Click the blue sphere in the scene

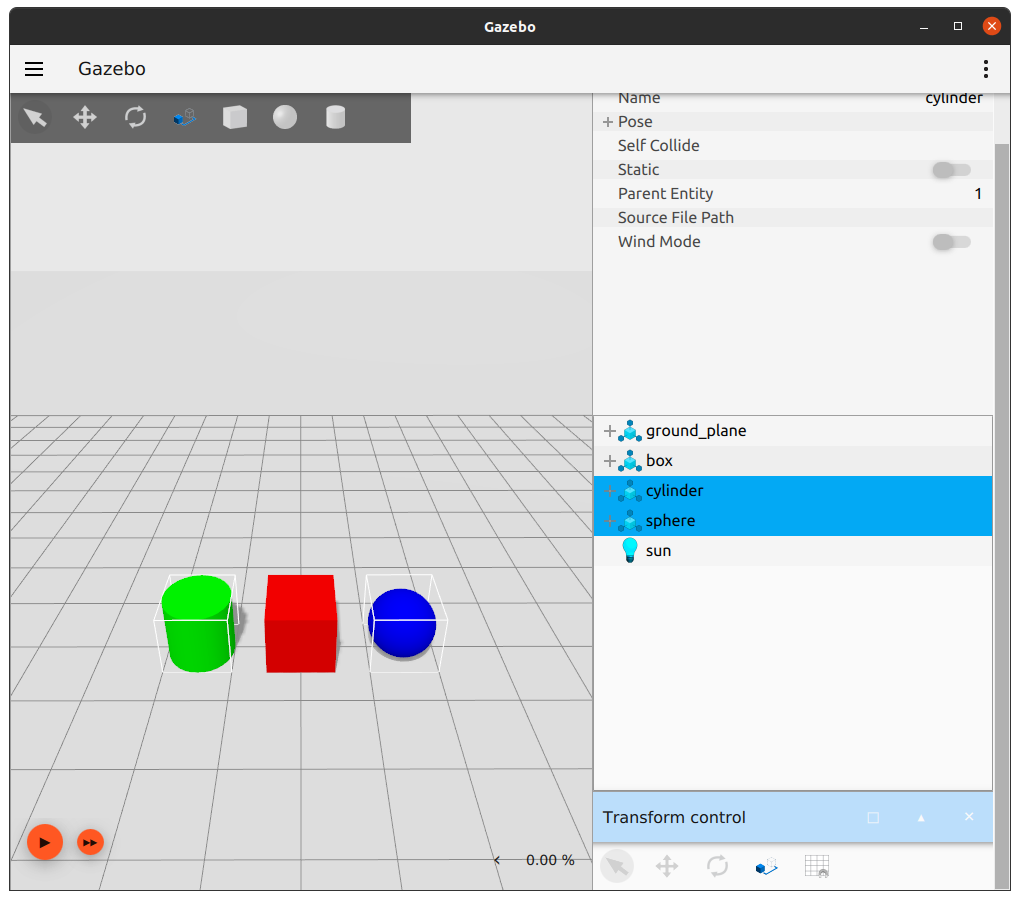click(x=402, y=623)
